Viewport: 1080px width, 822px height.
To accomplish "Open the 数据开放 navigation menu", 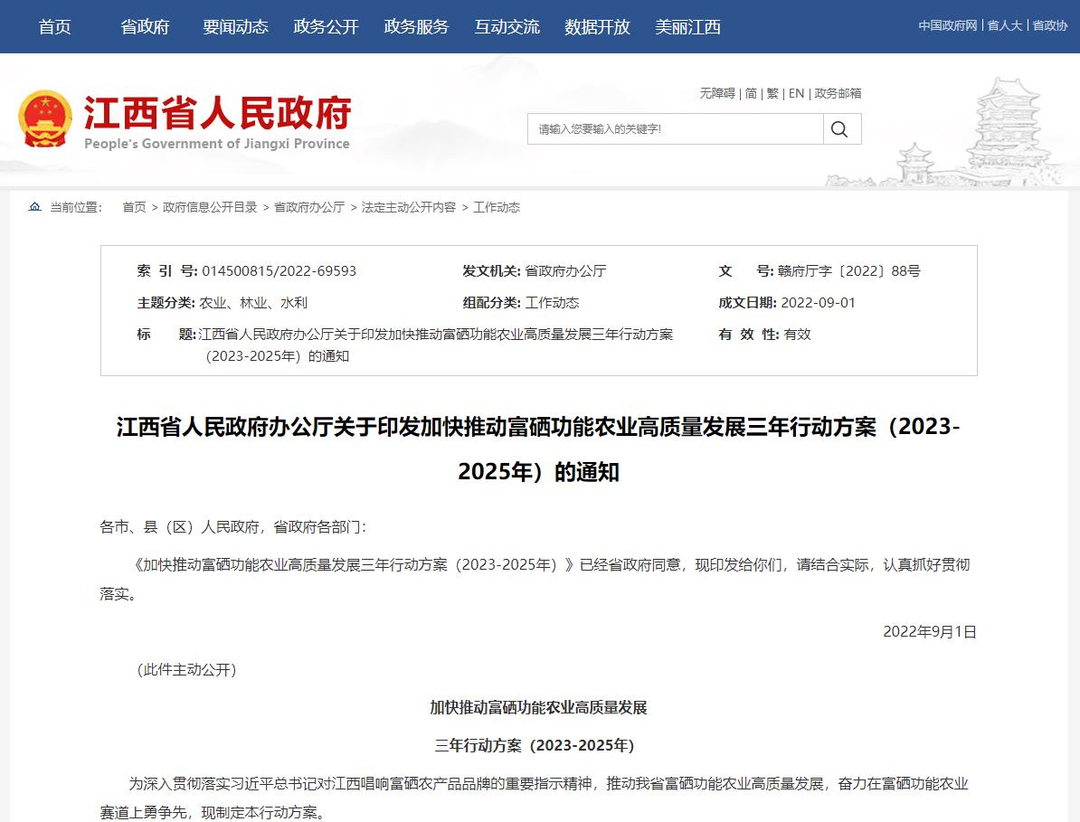I will [x=597, y=27].
